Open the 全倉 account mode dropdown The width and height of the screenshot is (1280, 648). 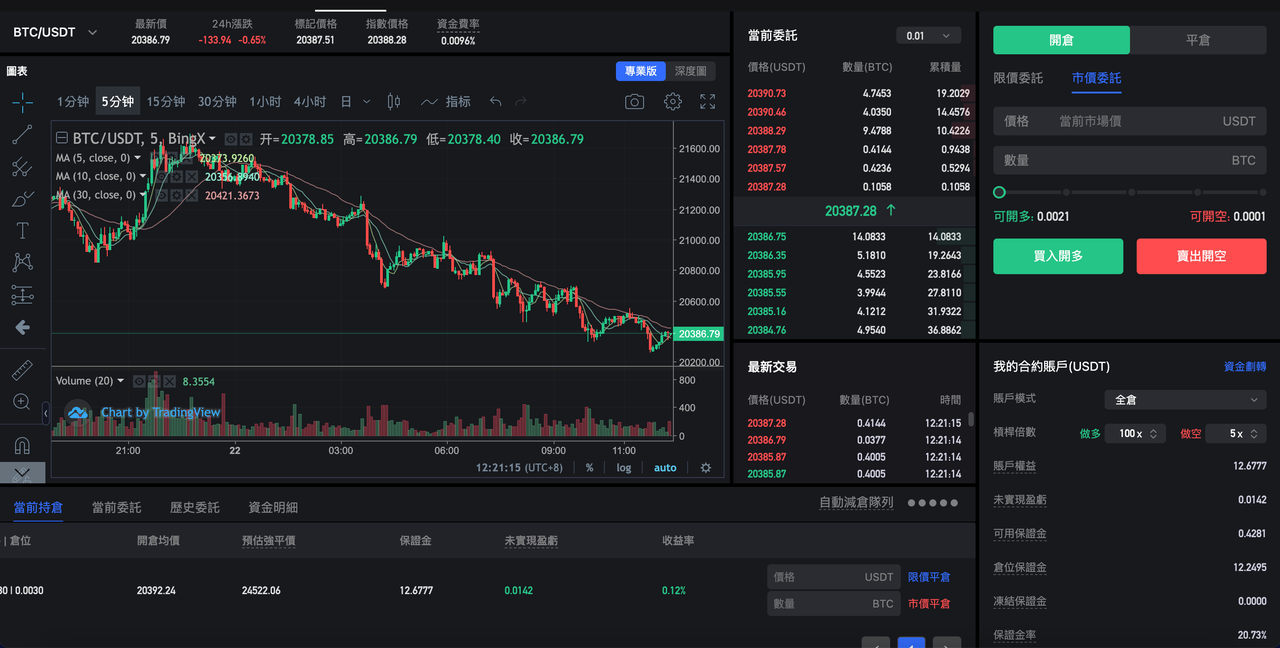1185,400
